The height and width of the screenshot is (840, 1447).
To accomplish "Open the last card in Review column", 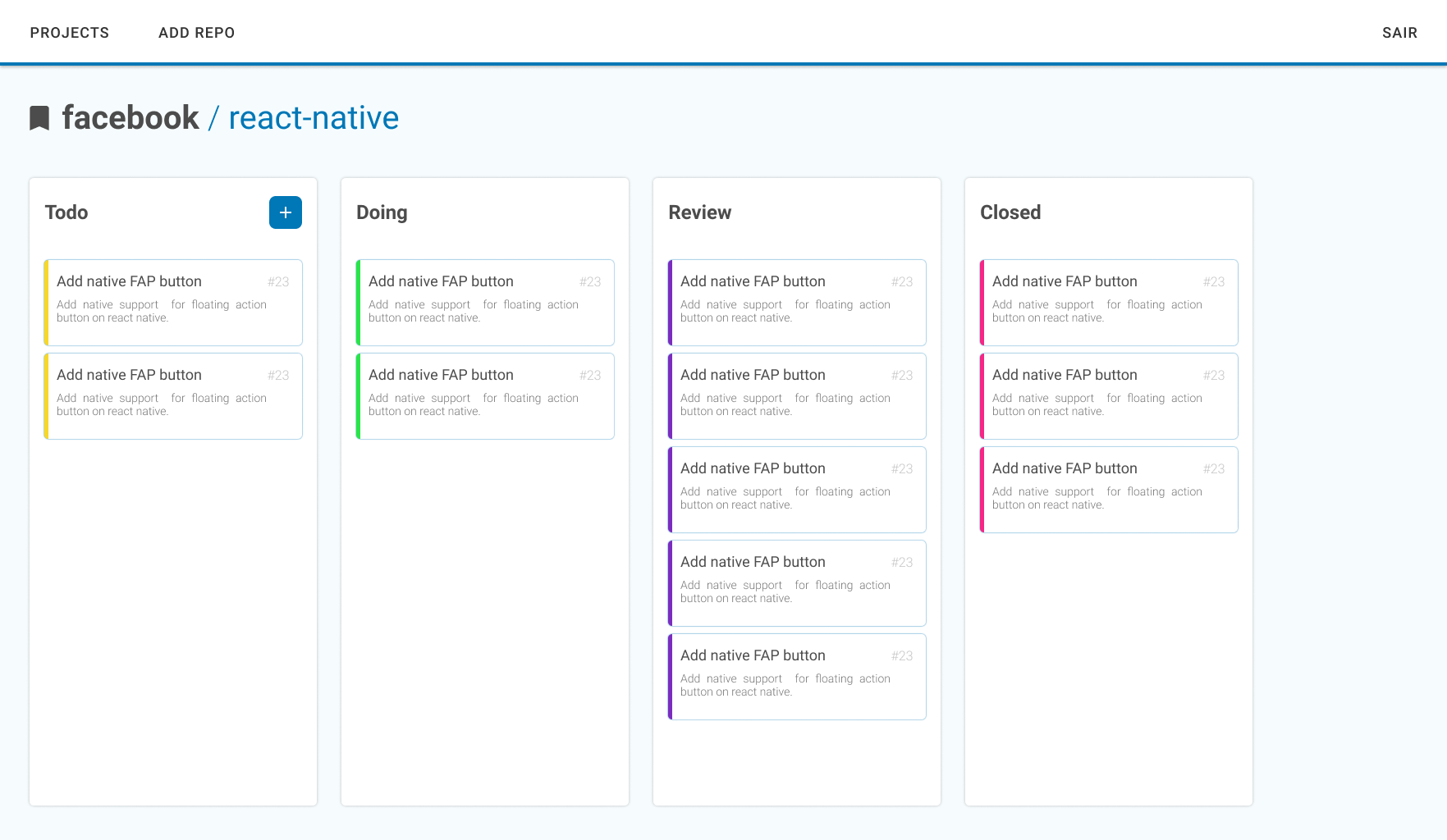I will (x=797, y=677).
